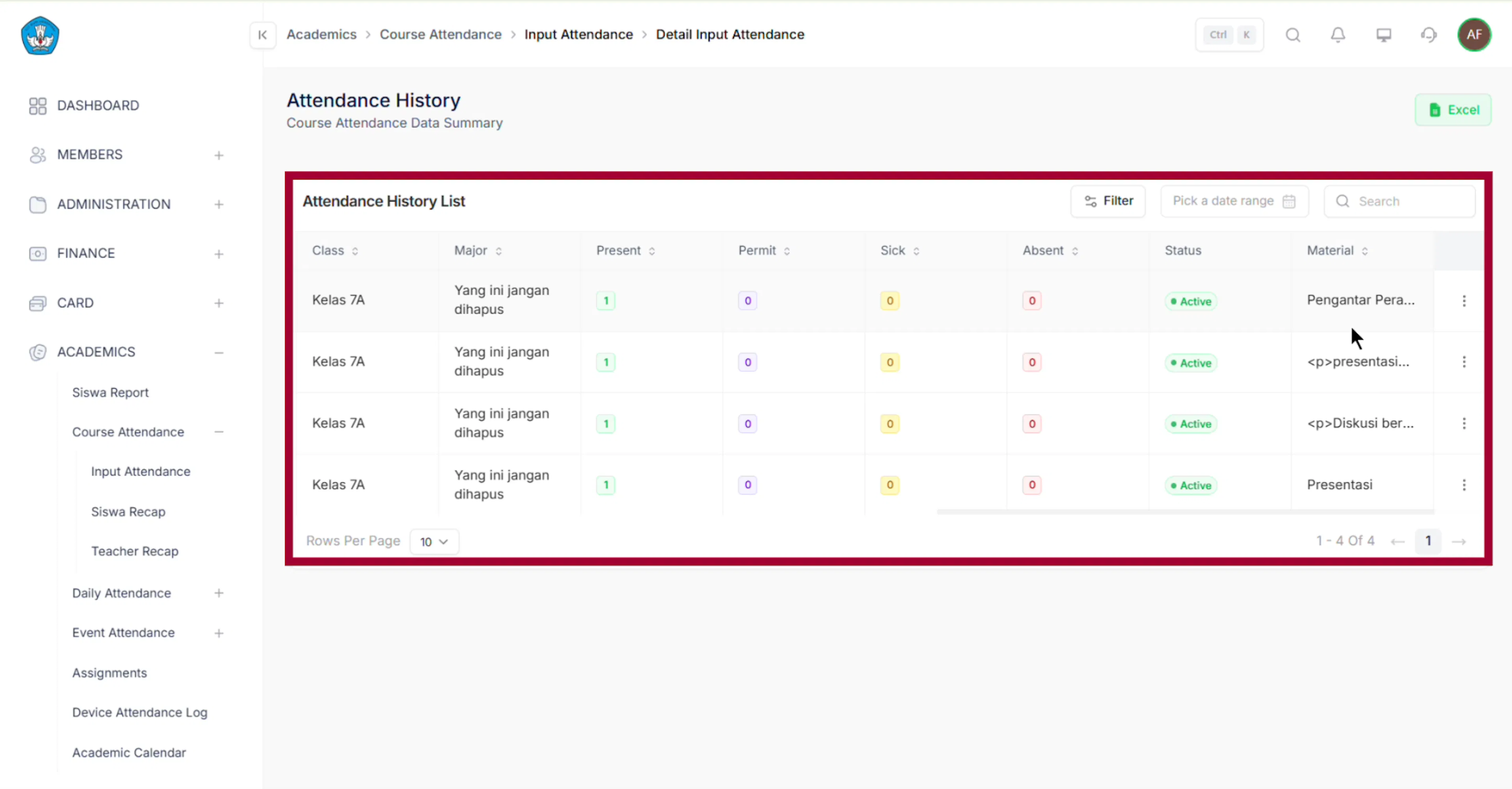The image size is (1512, 789).
Task: Go to Teacher Recap page
Action: tap(134, 551)
